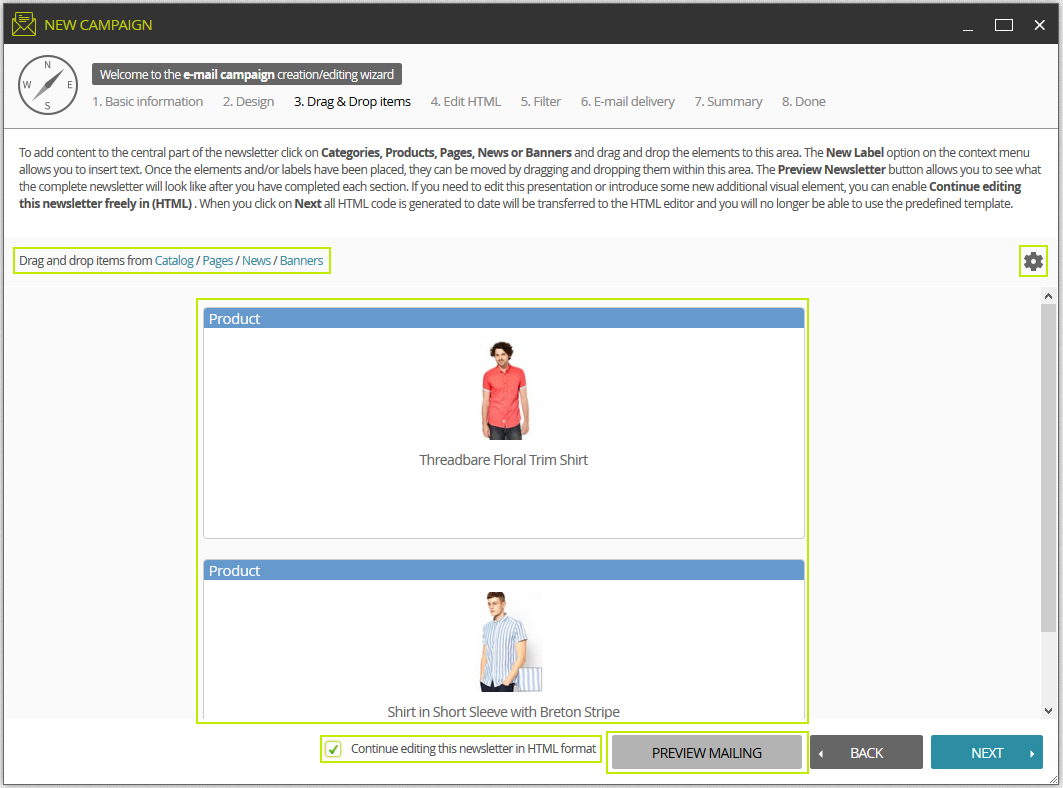Click the PREVIEW MAILING button

[707, 752]
